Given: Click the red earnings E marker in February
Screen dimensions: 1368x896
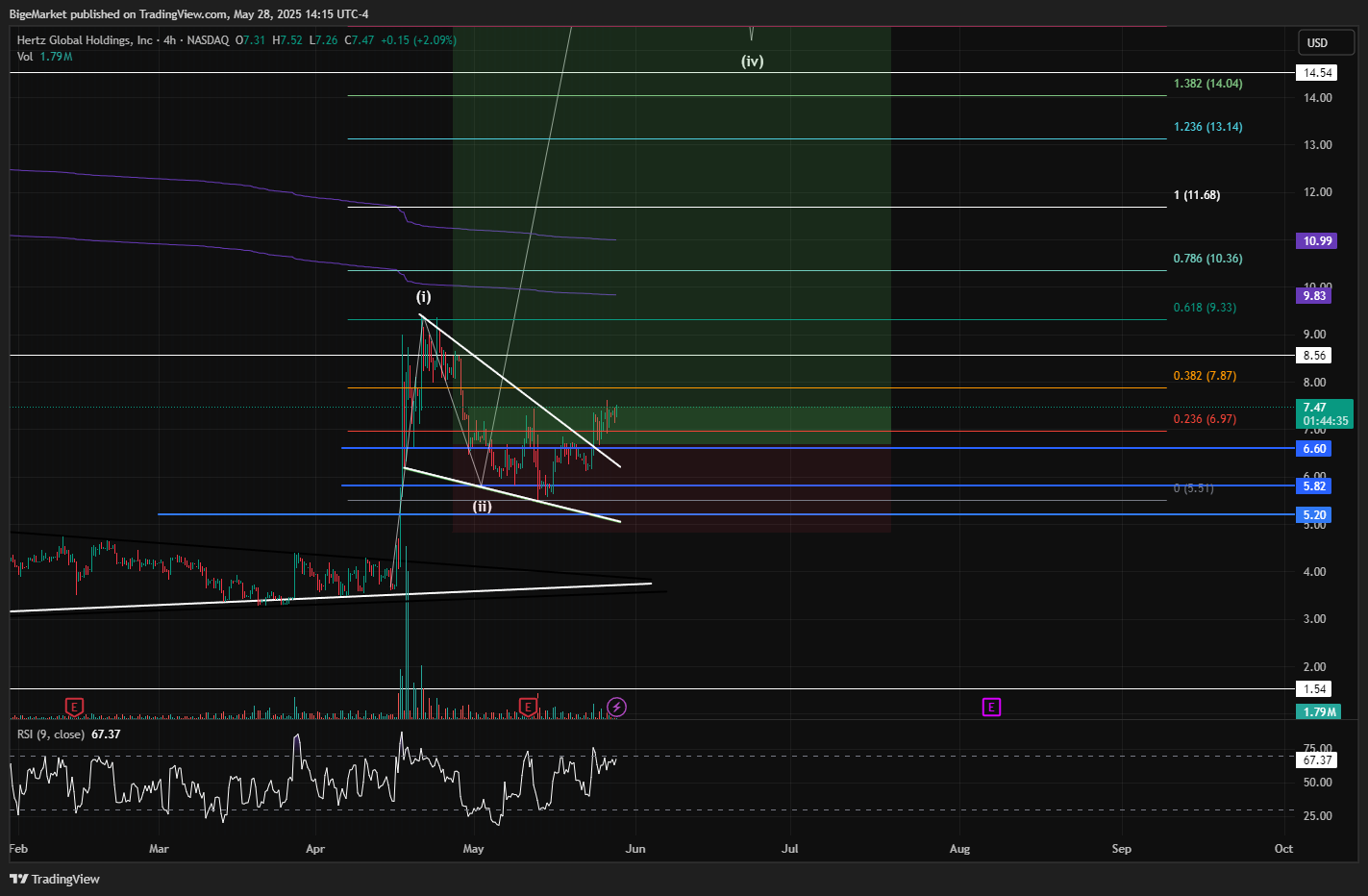Looking at the screenshot, I should point(74,708).
